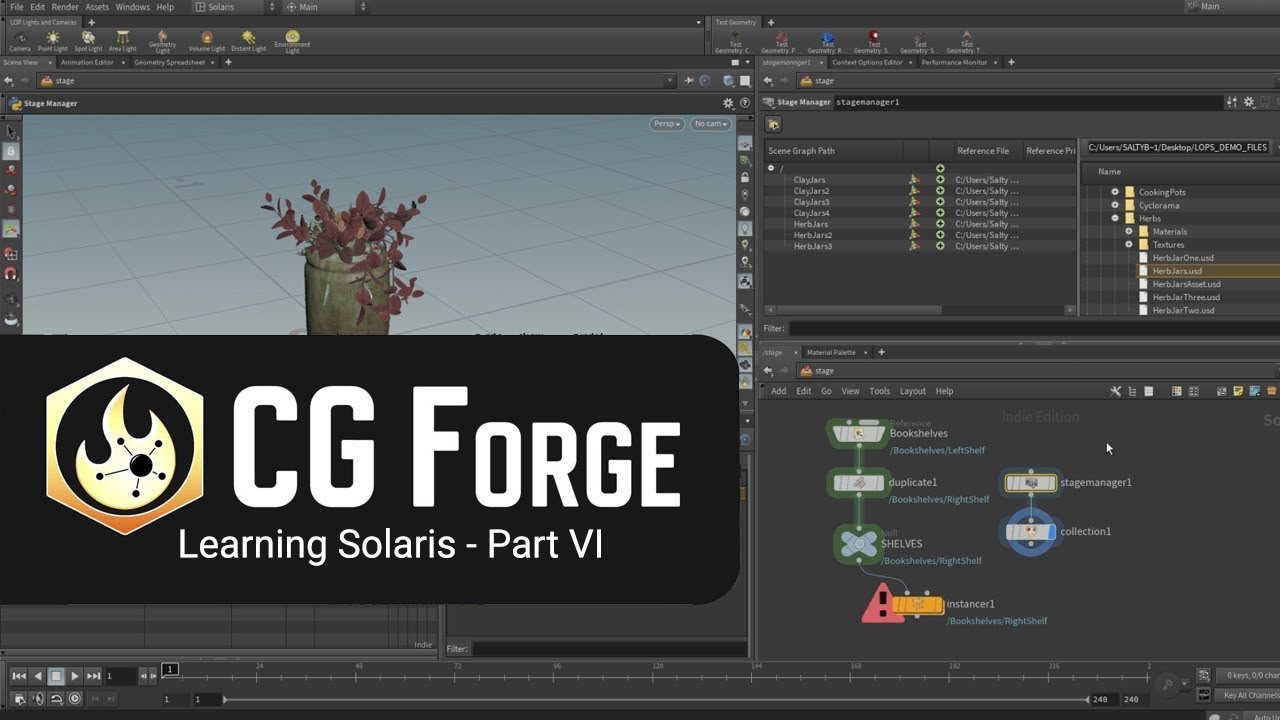Add a Geometry Light

tap(162, 41)
